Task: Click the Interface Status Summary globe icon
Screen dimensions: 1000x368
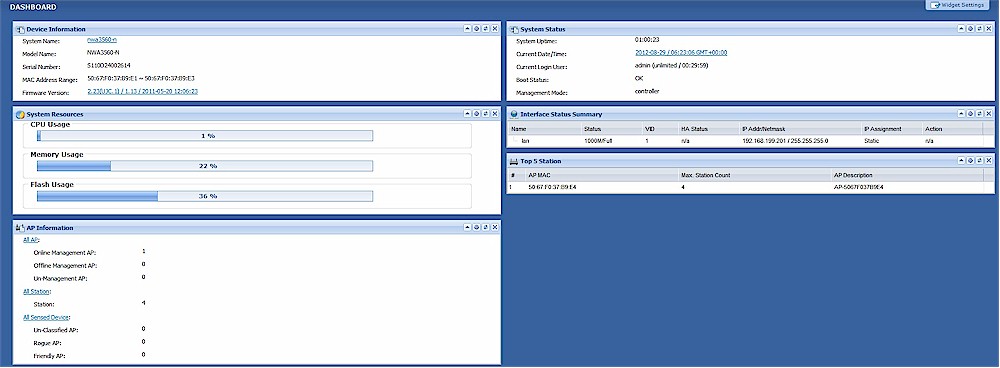Action: pyautogui.click(x=514, y=114)
